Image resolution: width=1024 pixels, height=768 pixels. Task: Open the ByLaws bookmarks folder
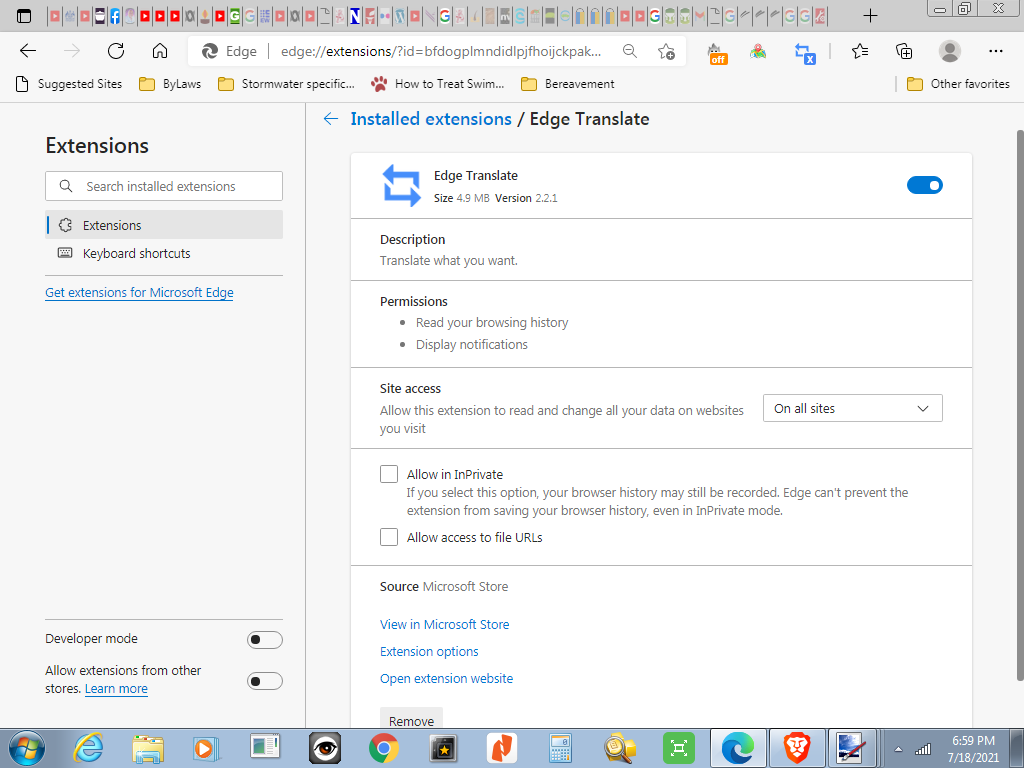(x=171, y=84)
